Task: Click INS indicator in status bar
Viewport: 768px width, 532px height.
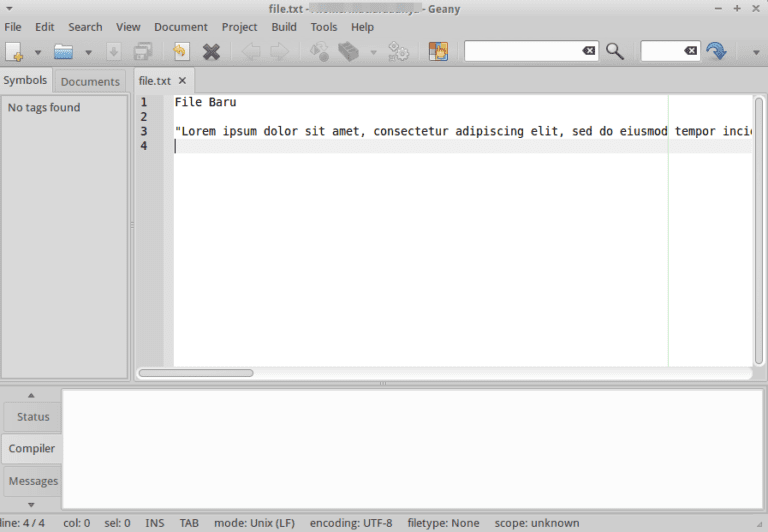Action: pos(155,523)
